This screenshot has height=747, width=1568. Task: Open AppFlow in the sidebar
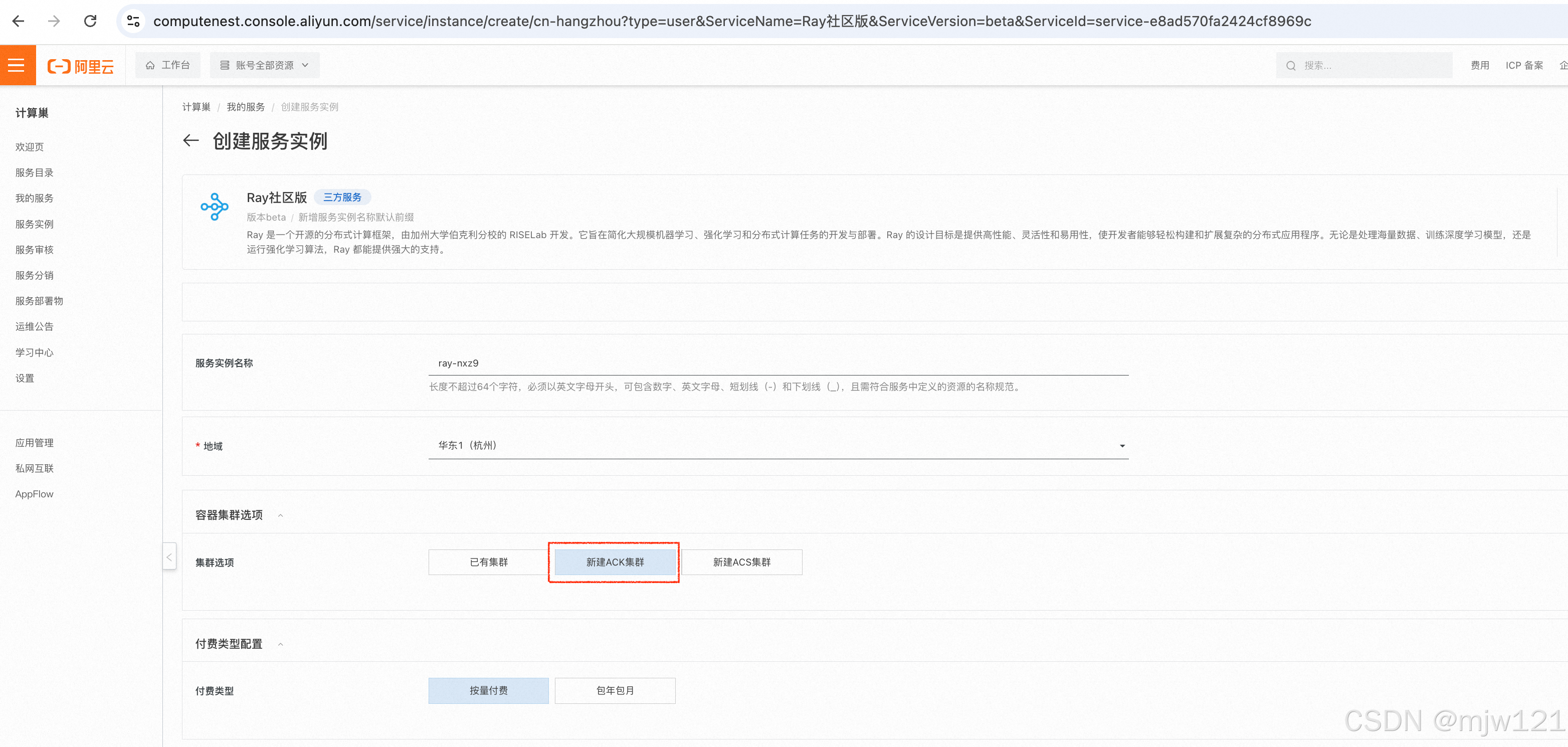[x=34, y=494]
